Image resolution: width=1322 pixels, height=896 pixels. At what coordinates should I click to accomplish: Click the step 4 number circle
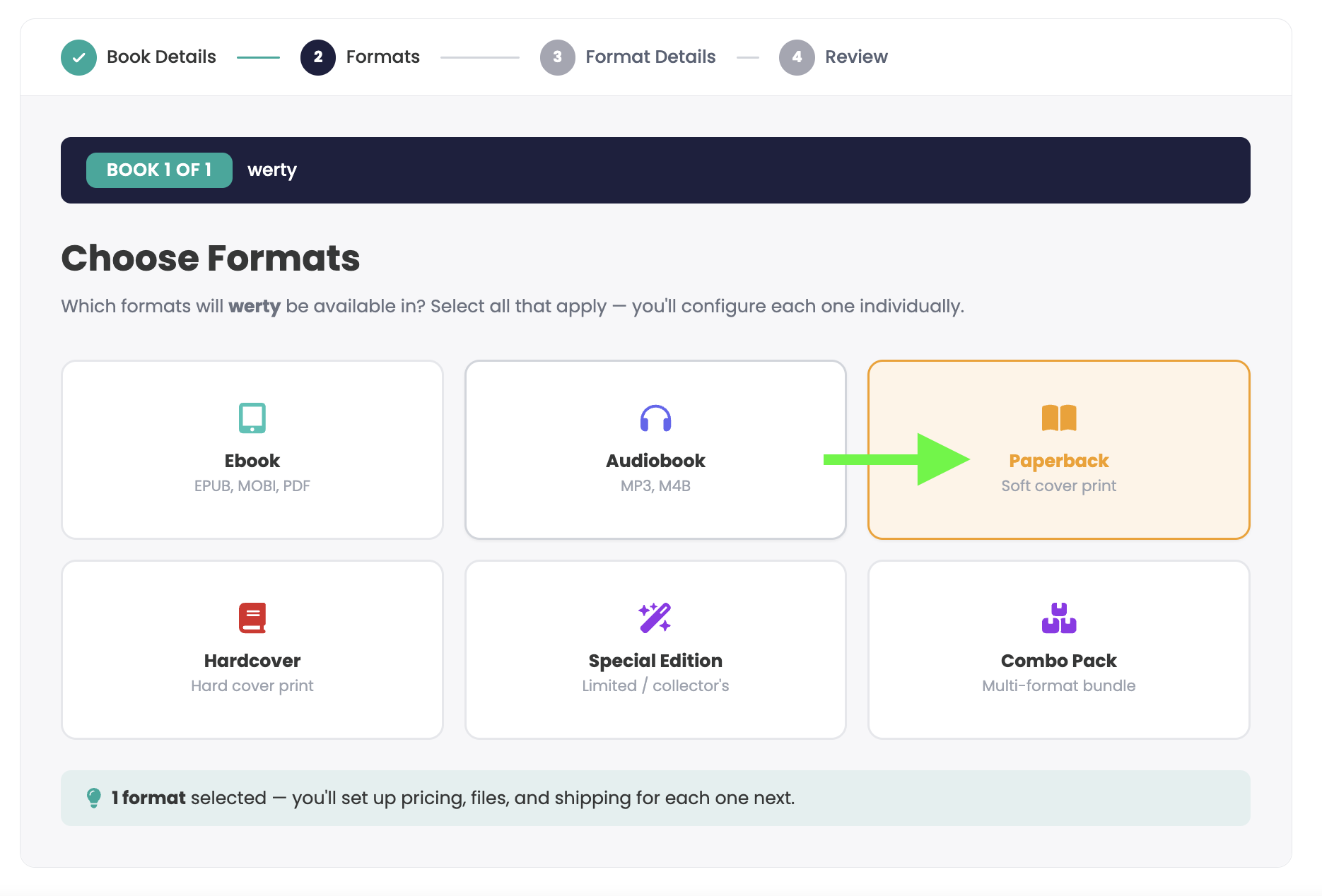coord(797,57)
